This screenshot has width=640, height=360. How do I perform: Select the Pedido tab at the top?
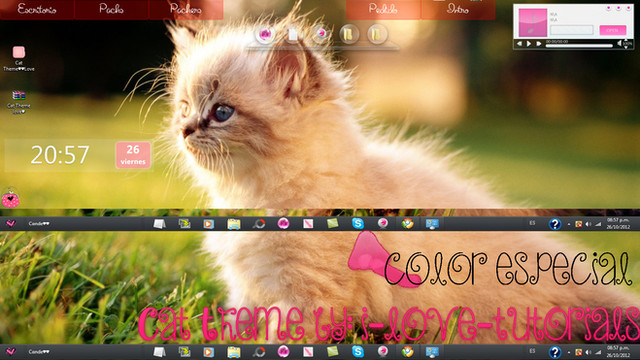[x=383, y=9]
